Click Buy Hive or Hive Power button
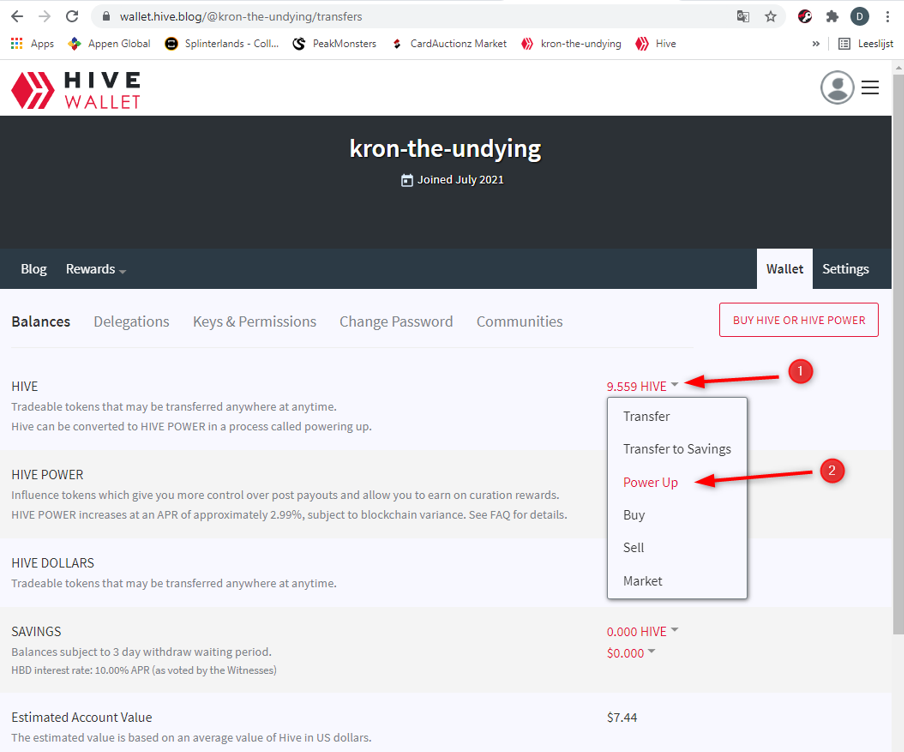Image resolution: width=904 pixels, height=752 pixels. click(x=798, y=320)
